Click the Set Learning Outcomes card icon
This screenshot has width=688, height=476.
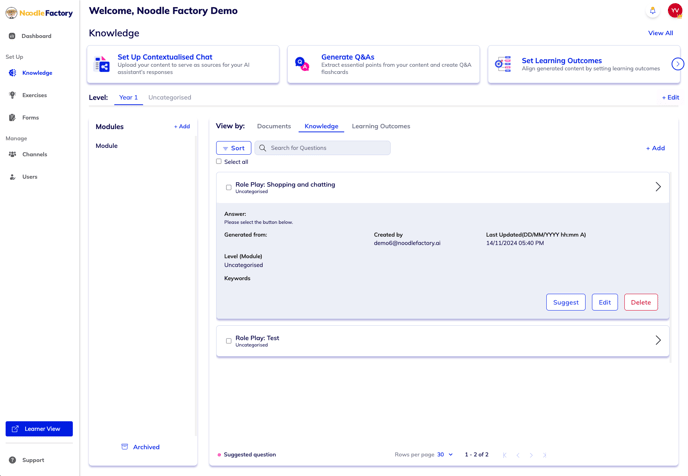[x=503, y=64]
